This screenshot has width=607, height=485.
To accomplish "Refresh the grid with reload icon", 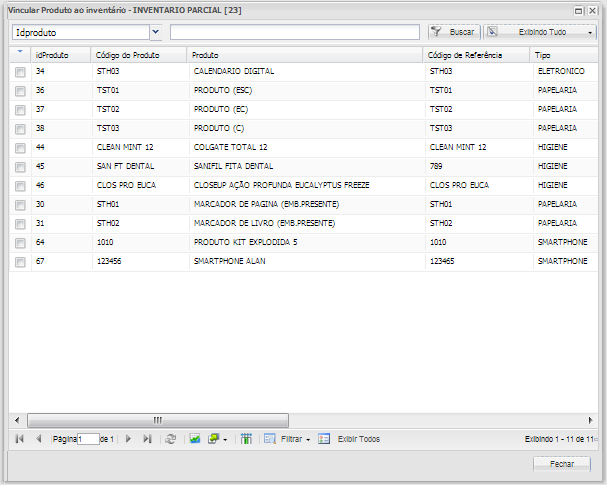I will tap(170, 439).
